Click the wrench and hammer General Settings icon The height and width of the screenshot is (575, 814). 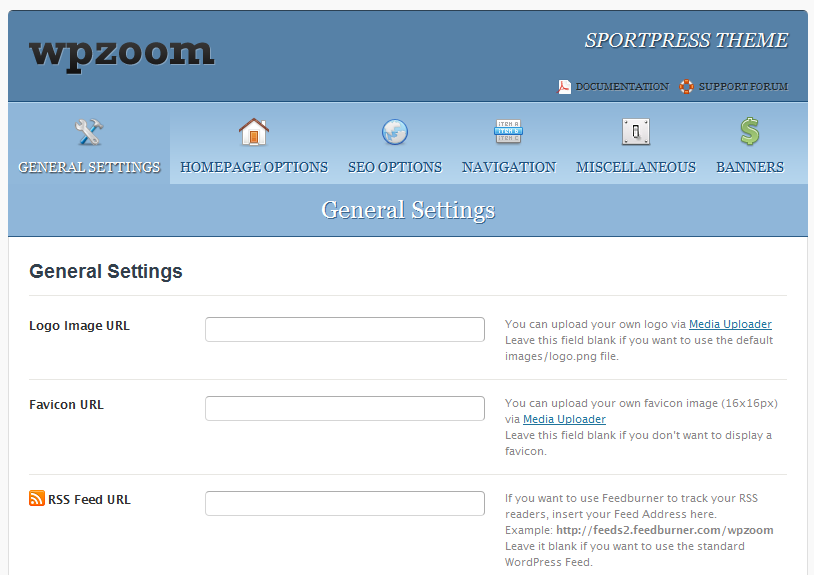pos(89,132)
